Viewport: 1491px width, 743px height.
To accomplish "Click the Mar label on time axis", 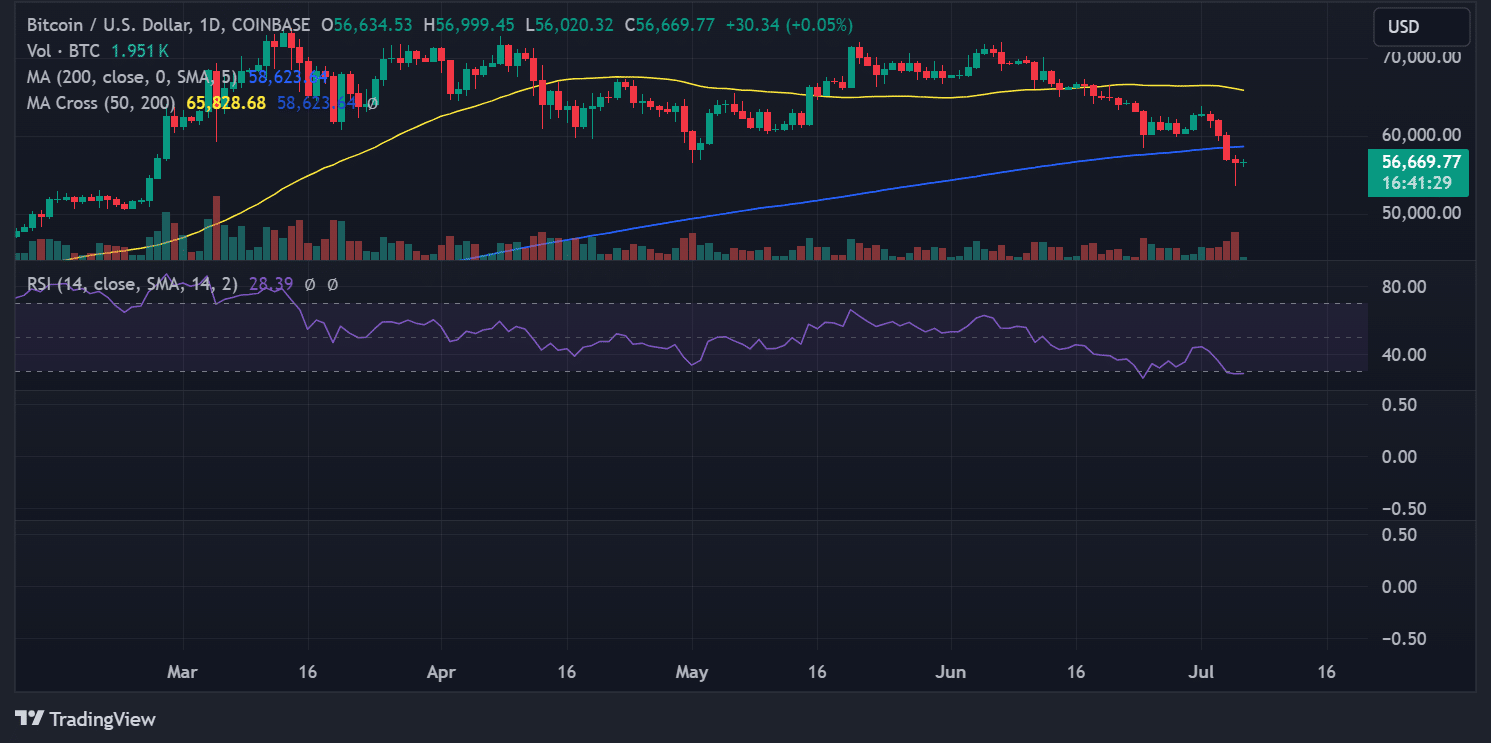I will pyautogui.click(x=182, y=672).
